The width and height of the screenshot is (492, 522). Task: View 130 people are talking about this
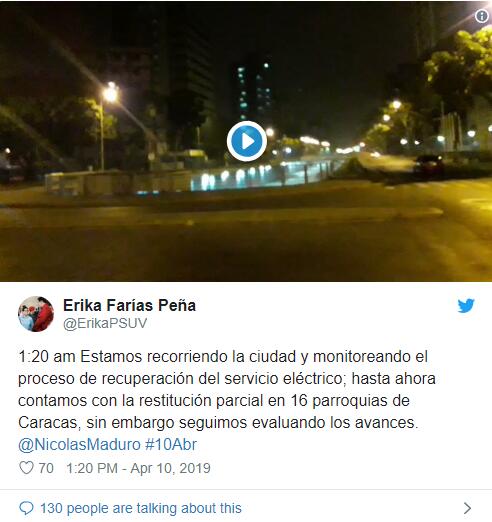click(141, 508)
